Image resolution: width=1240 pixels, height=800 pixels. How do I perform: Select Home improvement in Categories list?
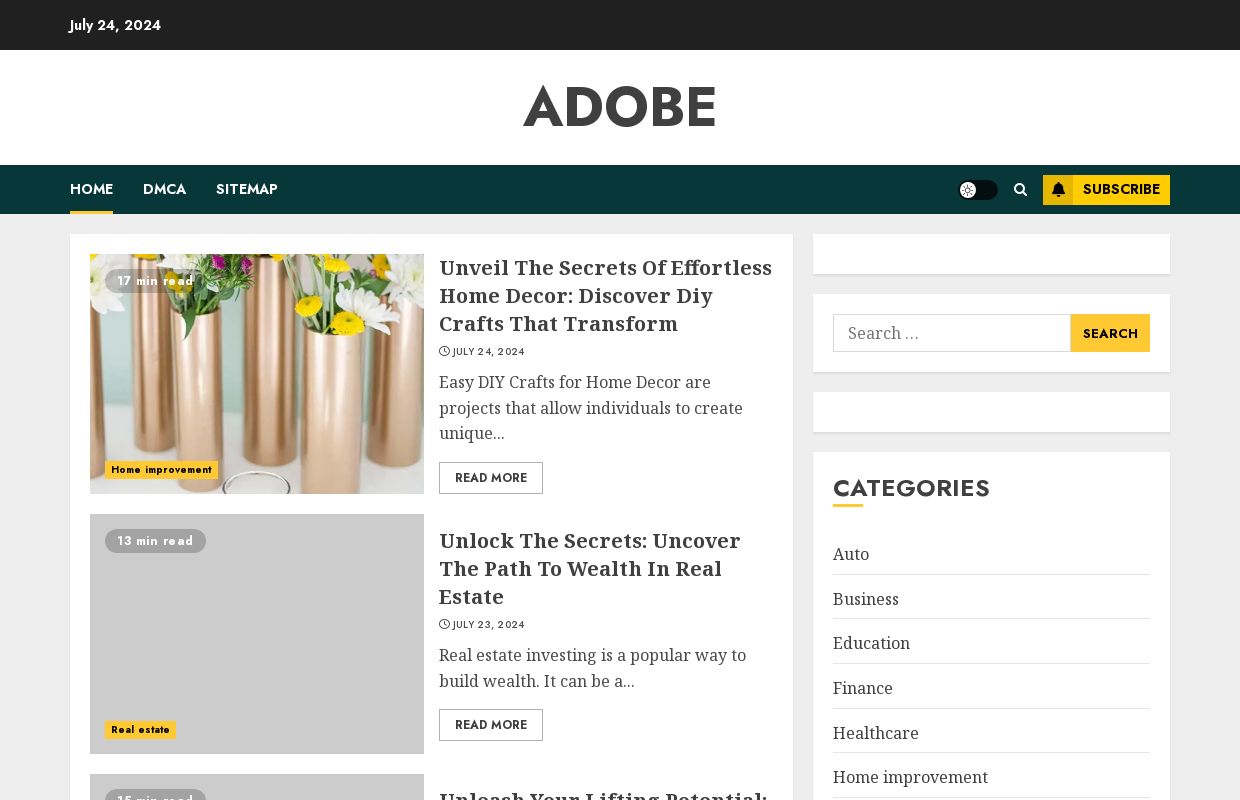coord(910,777)
